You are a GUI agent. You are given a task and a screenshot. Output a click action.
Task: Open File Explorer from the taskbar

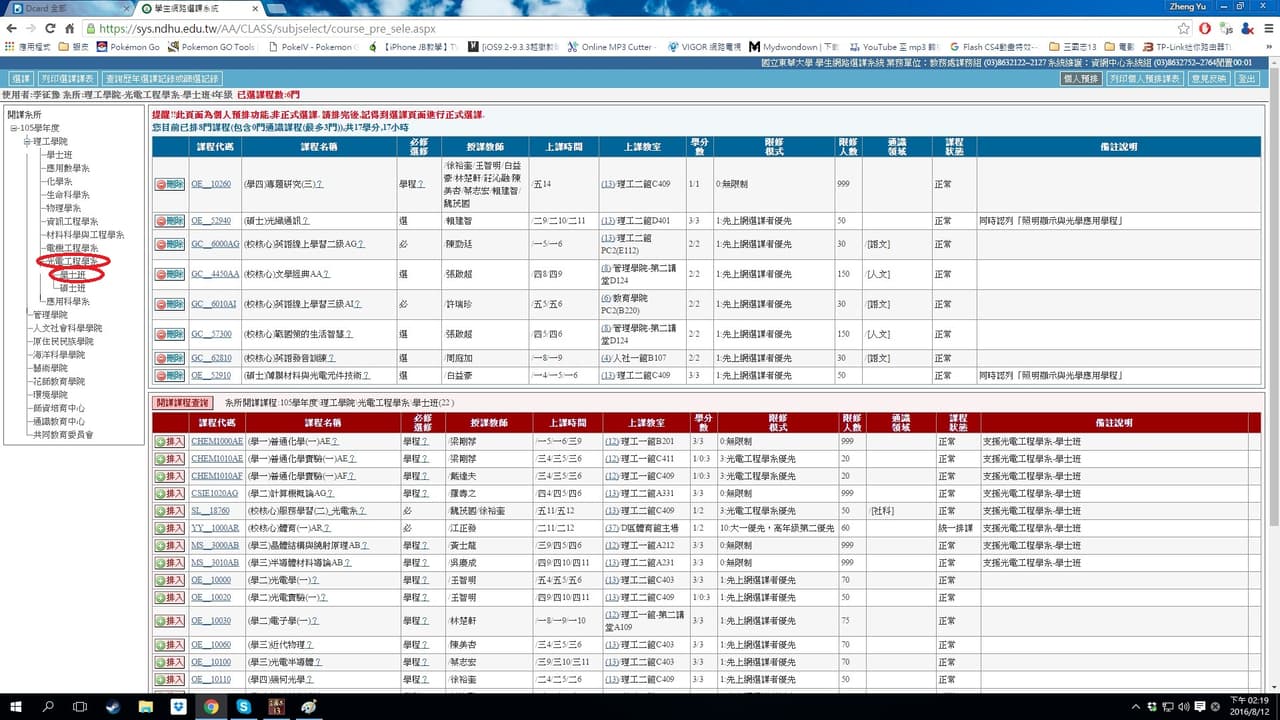coord(146,706)
